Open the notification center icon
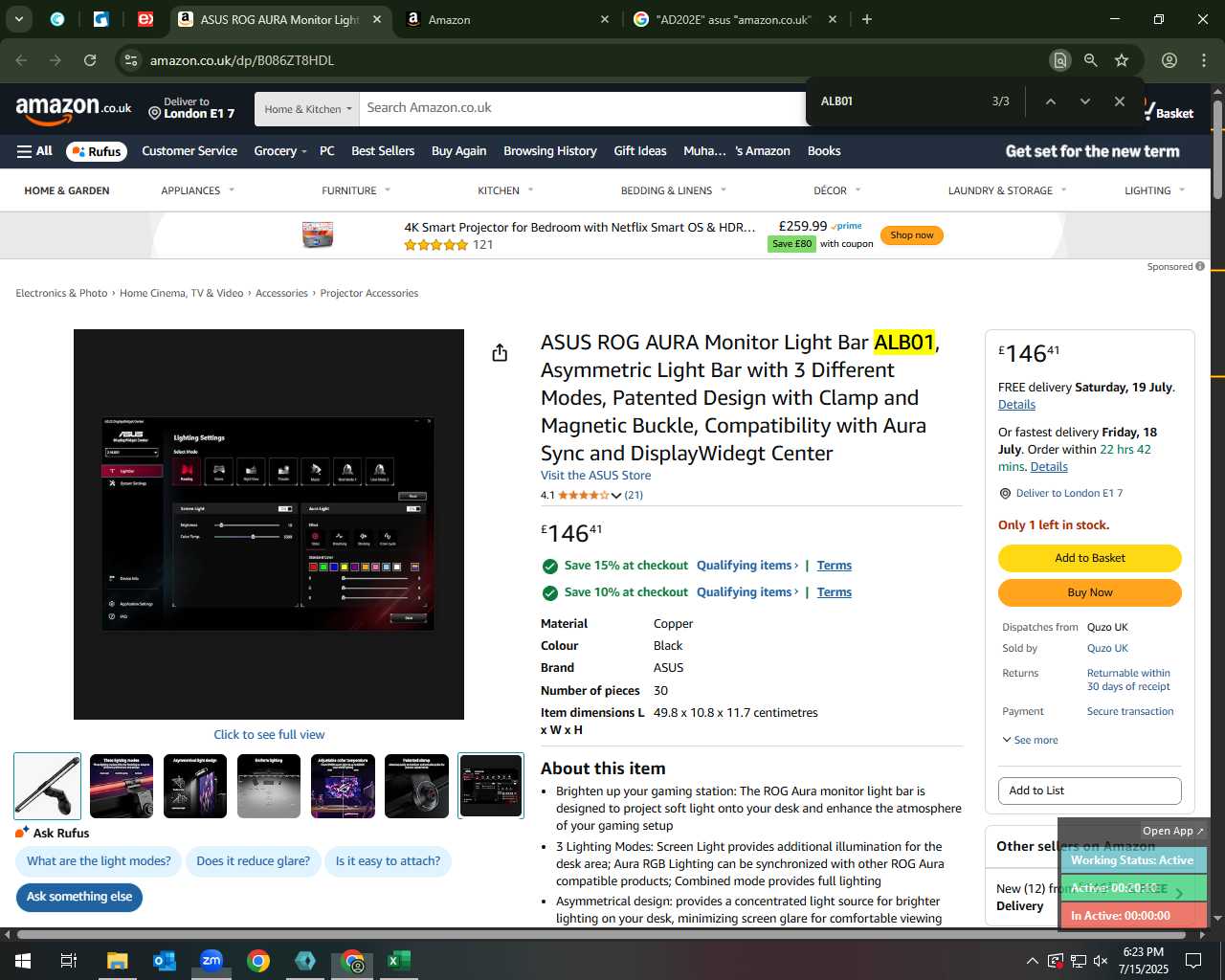1225x980 pixels. [1193, 961]
